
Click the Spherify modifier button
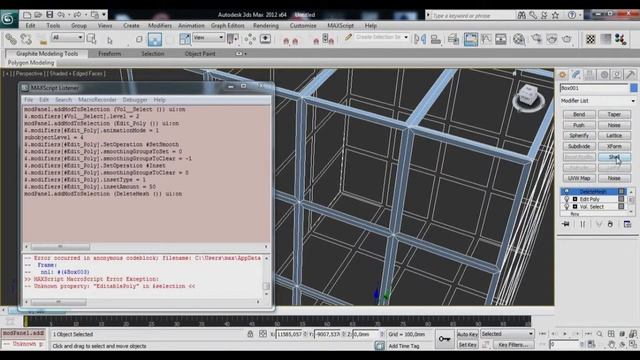point(579,136)
